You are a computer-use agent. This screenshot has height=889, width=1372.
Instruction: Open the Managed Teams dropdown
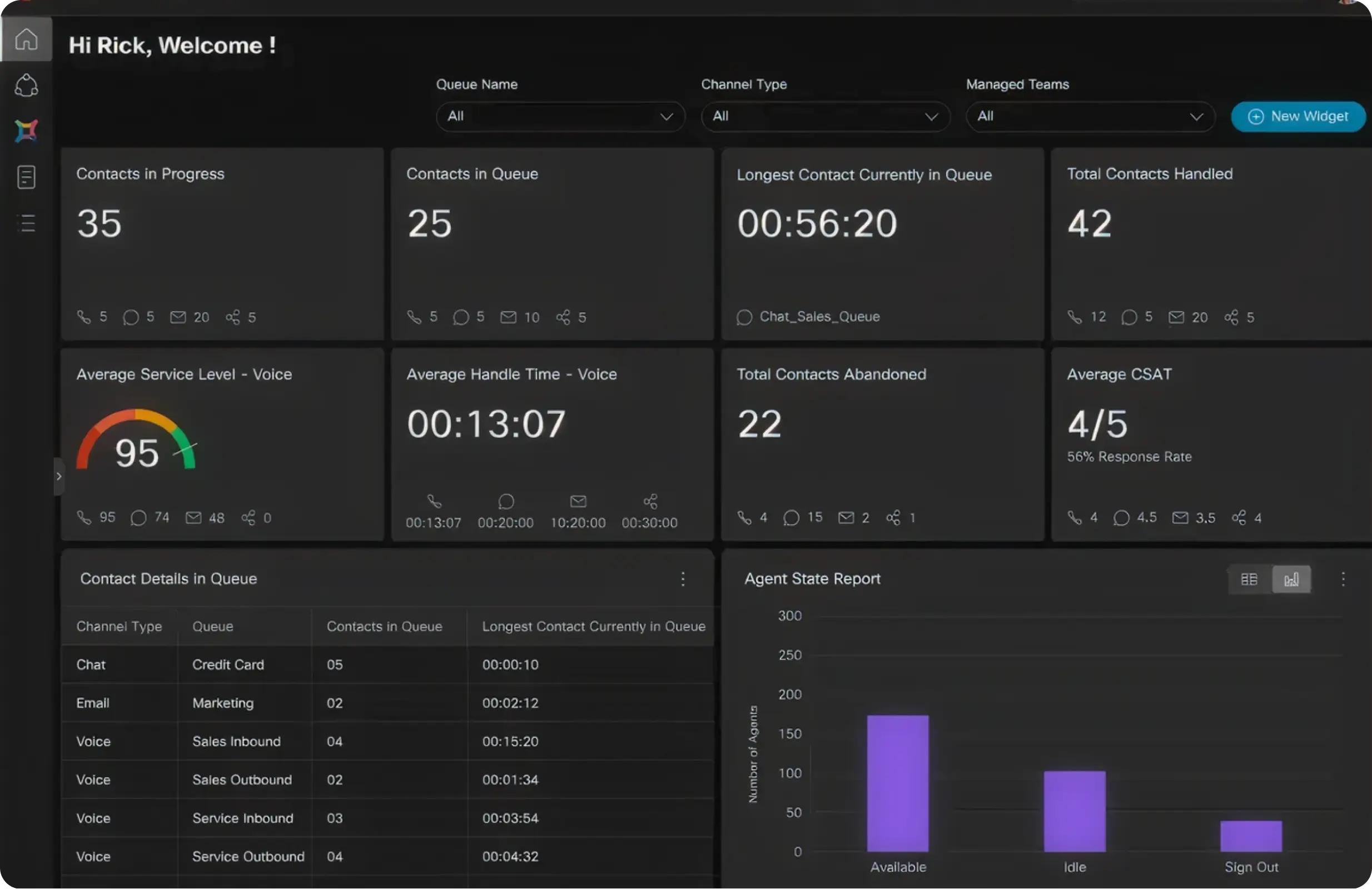1090,116
